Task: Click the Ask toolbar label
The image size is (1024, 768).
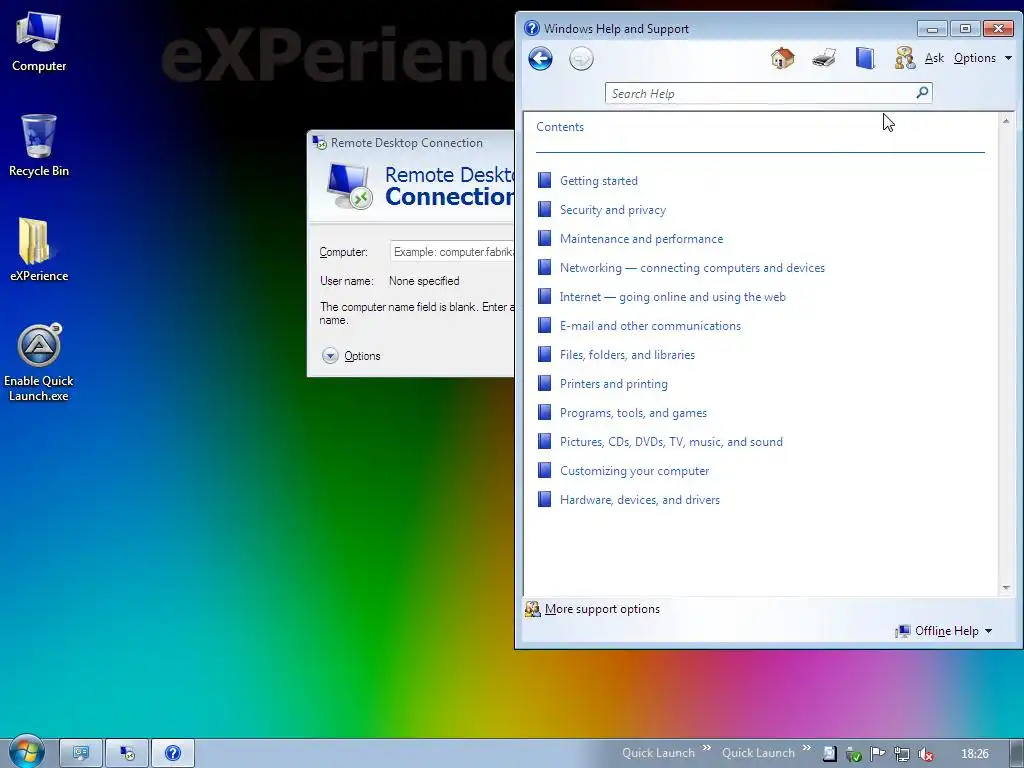Action: point(935,58)
